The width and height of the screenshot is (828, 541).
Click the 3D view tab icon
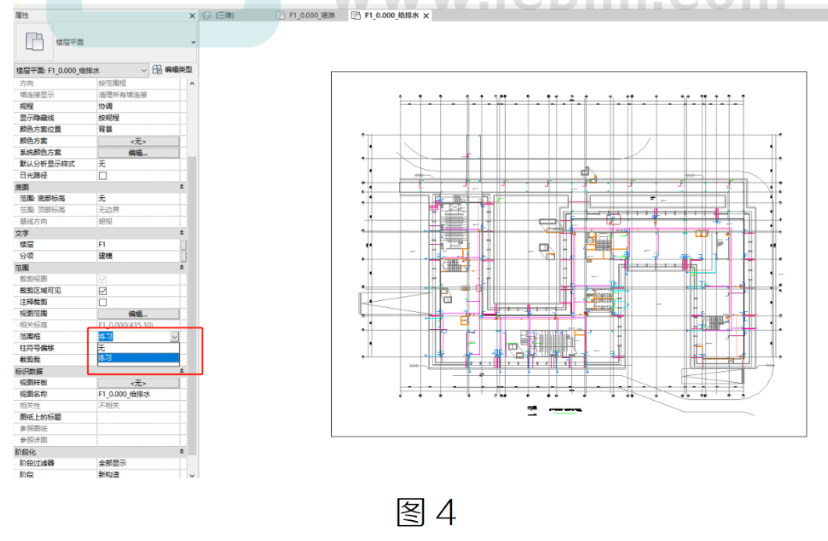[208, 16]
